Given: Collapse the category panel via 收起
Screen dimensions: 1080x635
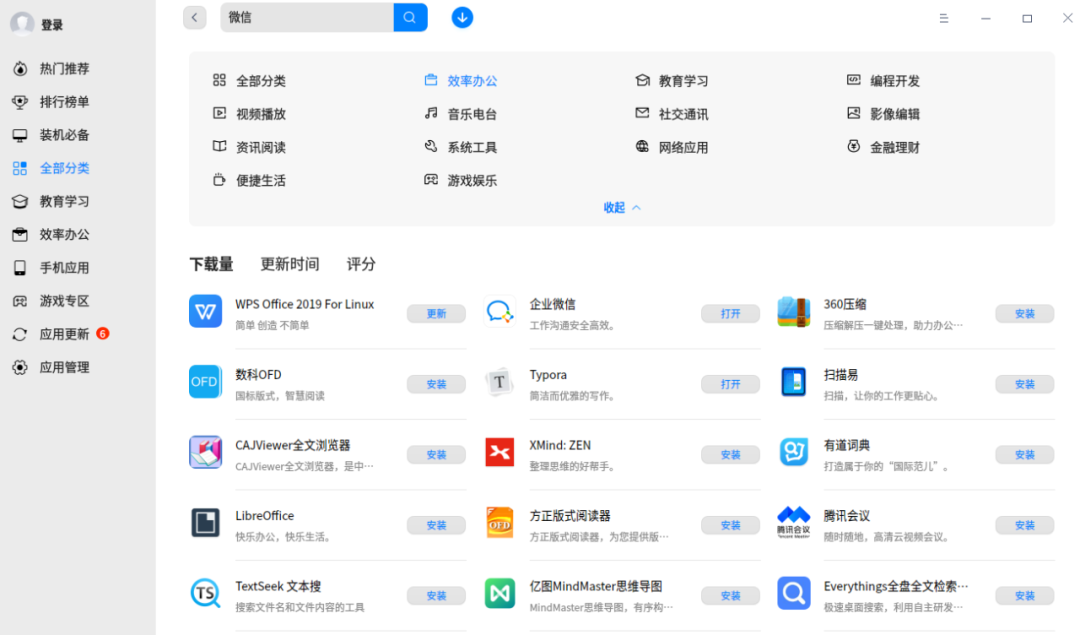Looking at the screenshot, I should 621,207.
